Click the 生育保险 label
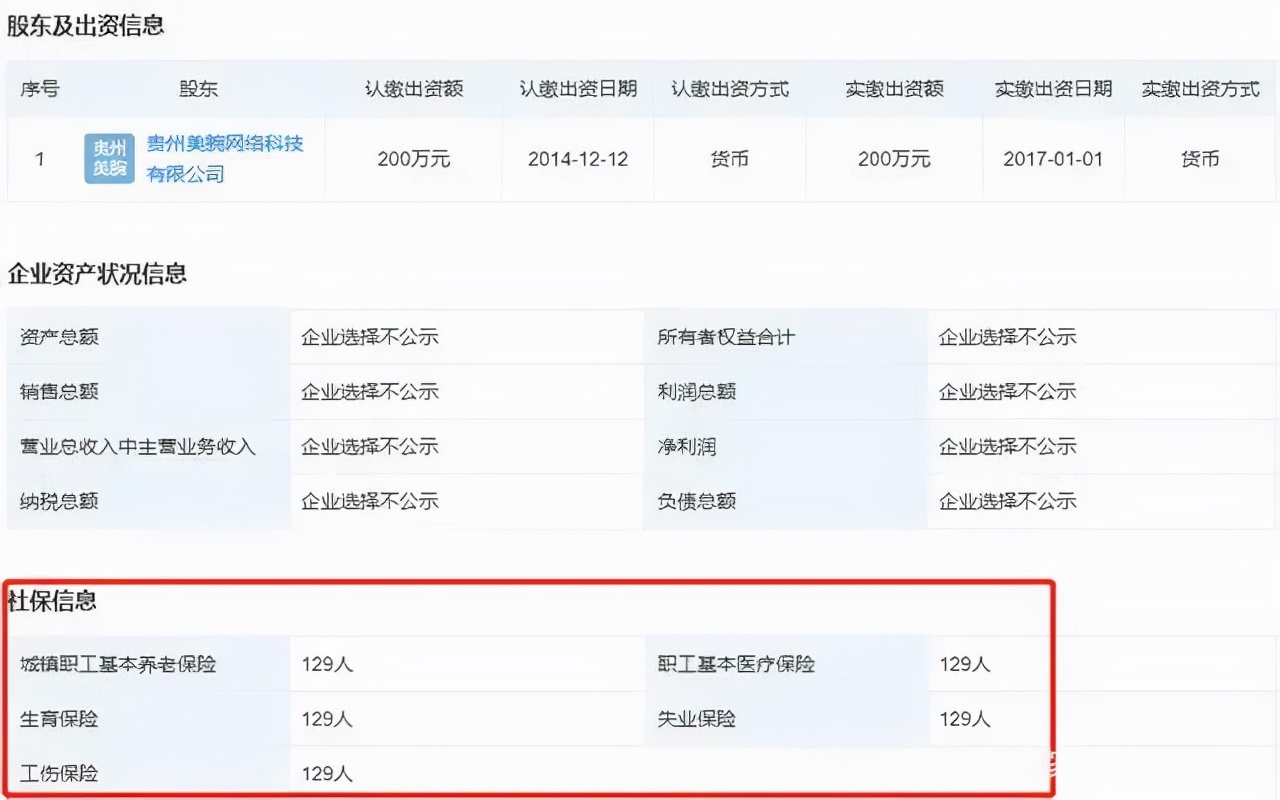The image size is (1280, 800). (59, 719)
